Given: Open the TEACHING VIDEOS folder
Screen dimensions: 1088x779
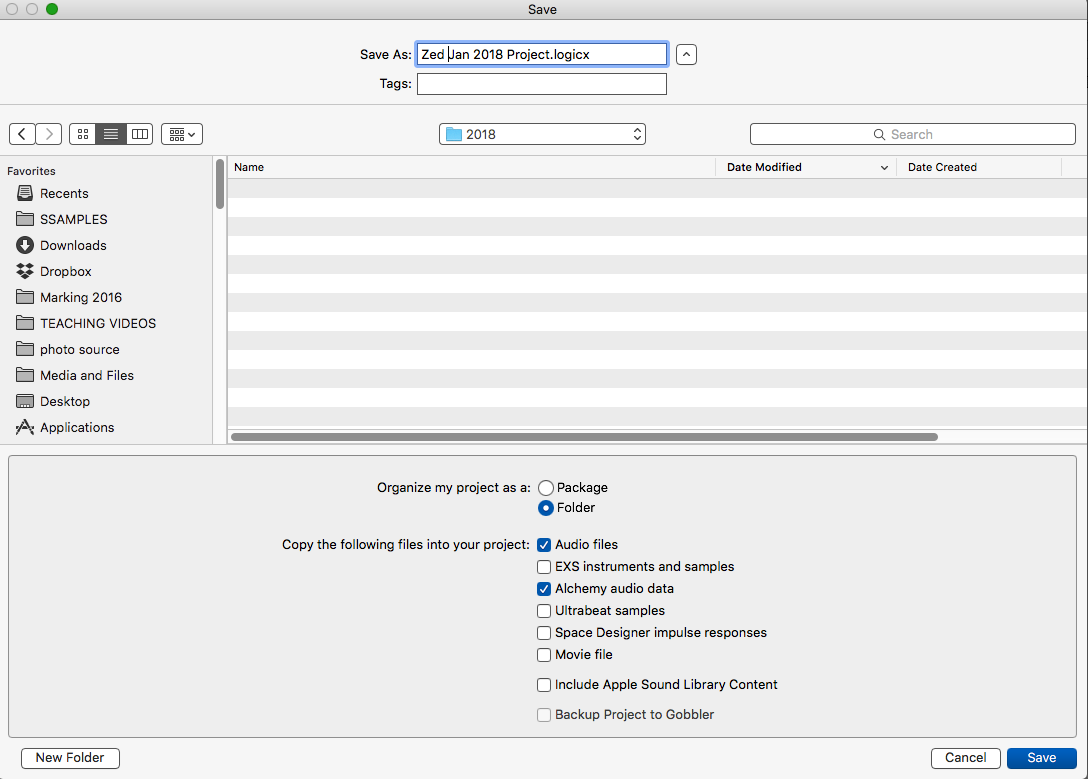Looking at the screenshot, I should (x=86, y=323).
